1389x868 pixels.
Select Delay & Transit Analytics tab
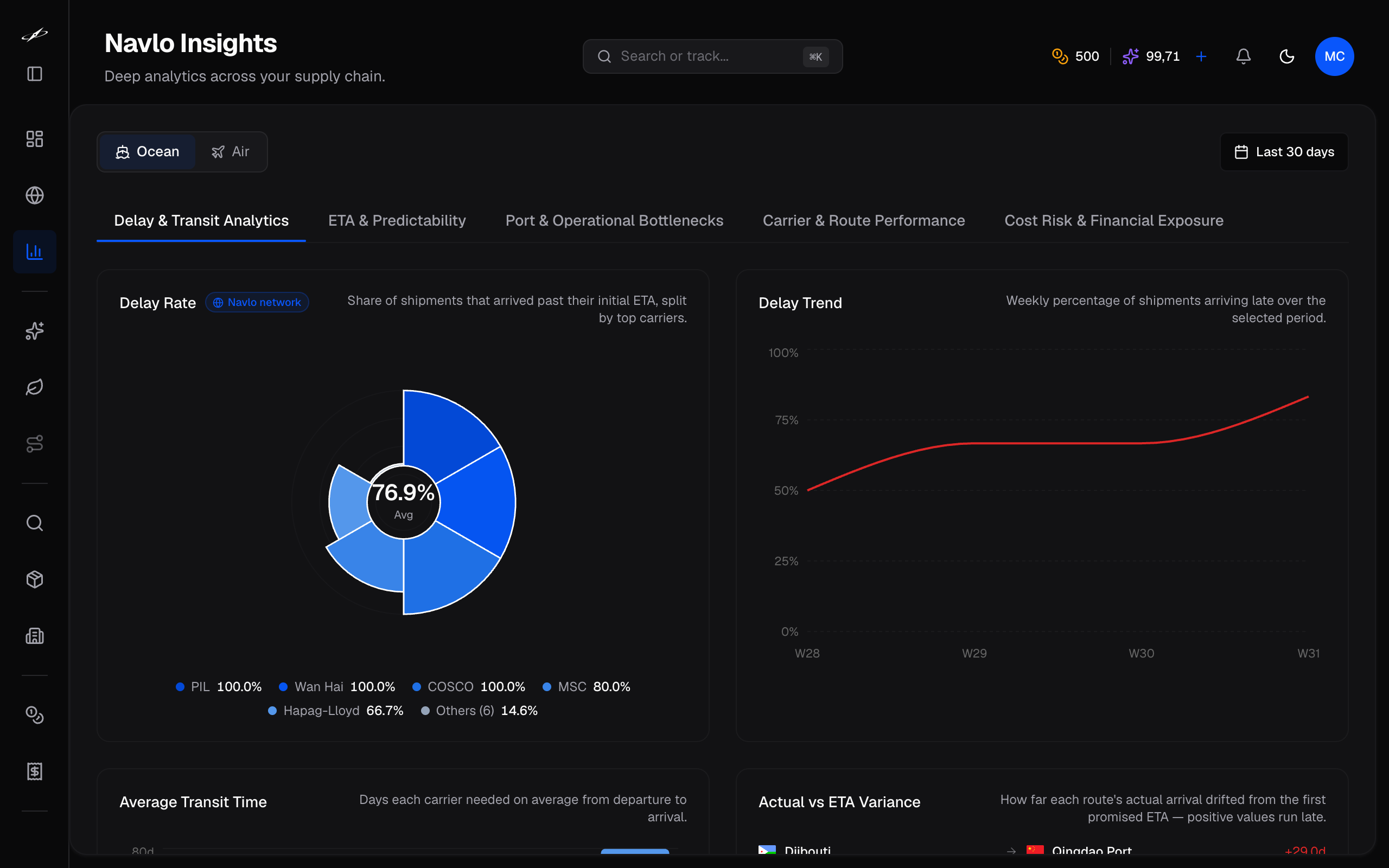click(201, 220)
